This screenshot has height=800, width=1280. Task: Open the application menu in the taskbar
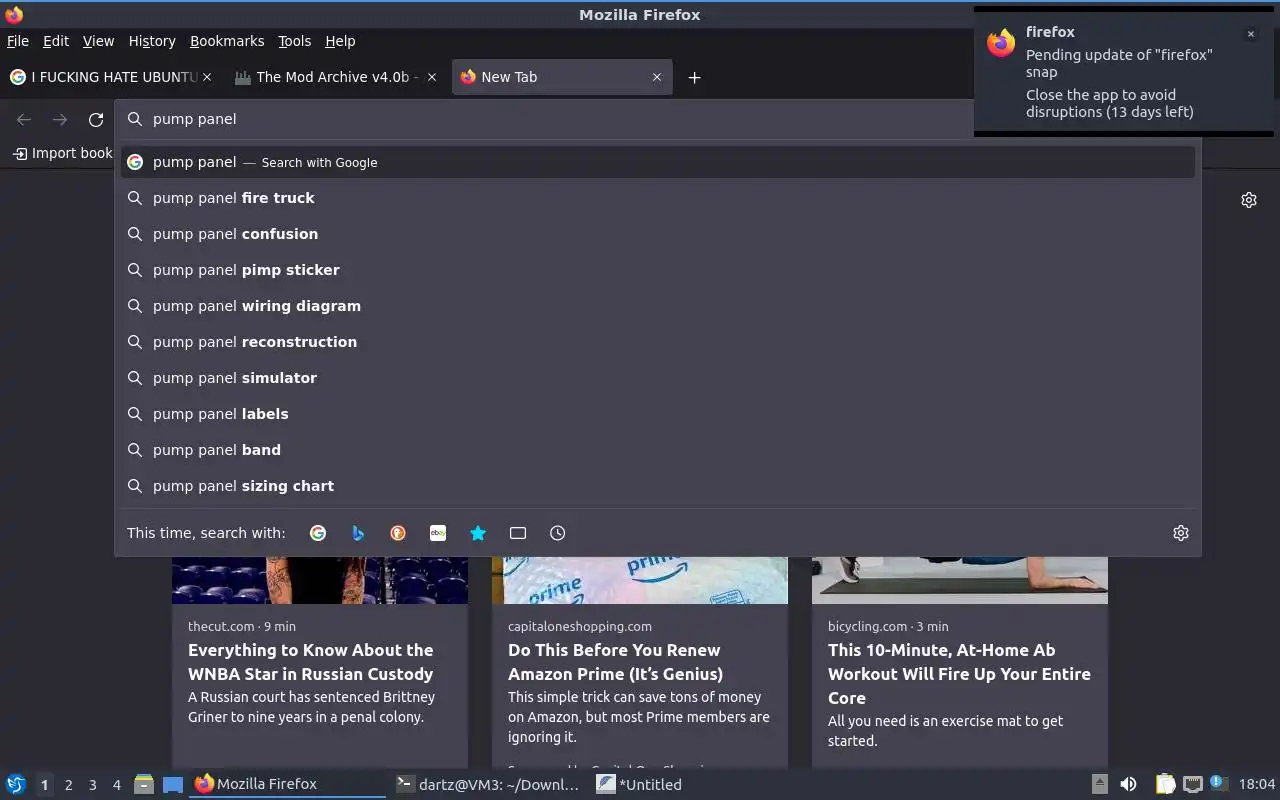tap(16, 784)
